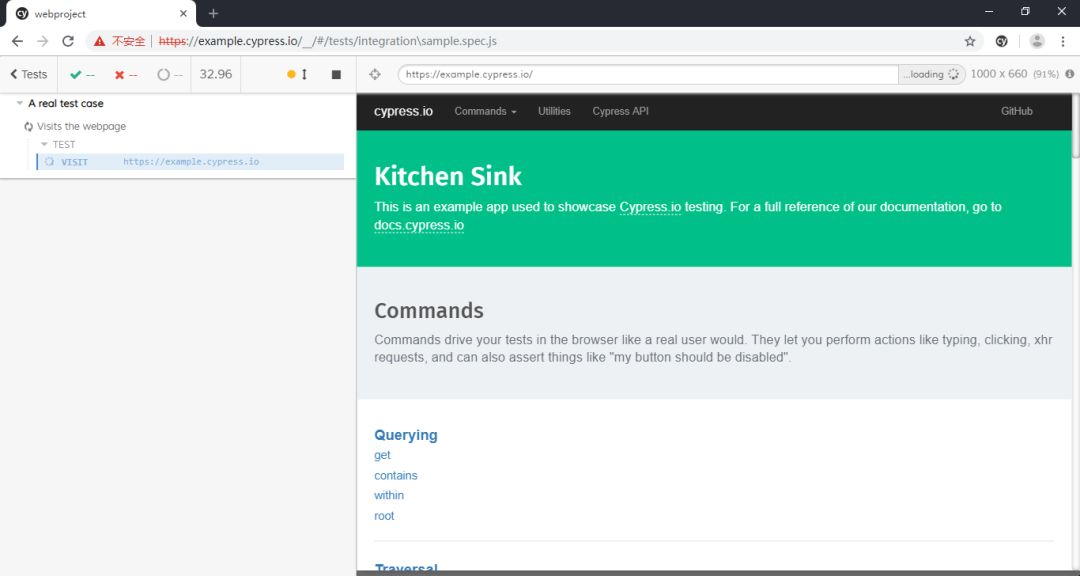This screenshot has width=1080, height=576.
Task: Click the Cypress runner URL field
Action: [x=647, y=74]
